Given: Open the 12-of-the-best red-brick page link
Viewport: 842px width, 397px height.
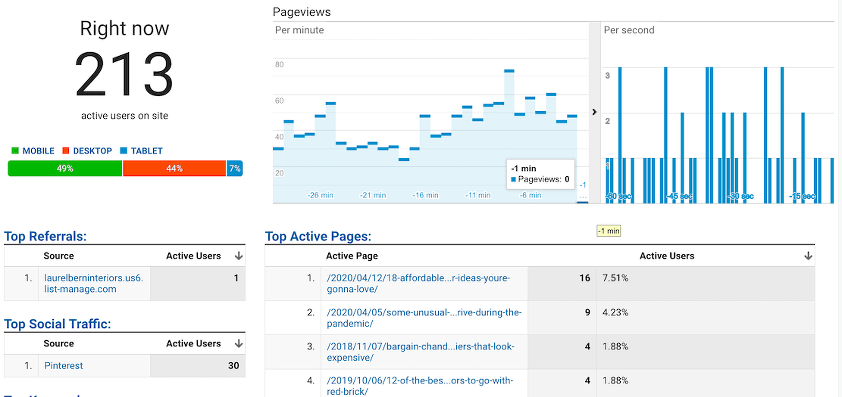Looking at the screenshot, I should click(419, 386).
